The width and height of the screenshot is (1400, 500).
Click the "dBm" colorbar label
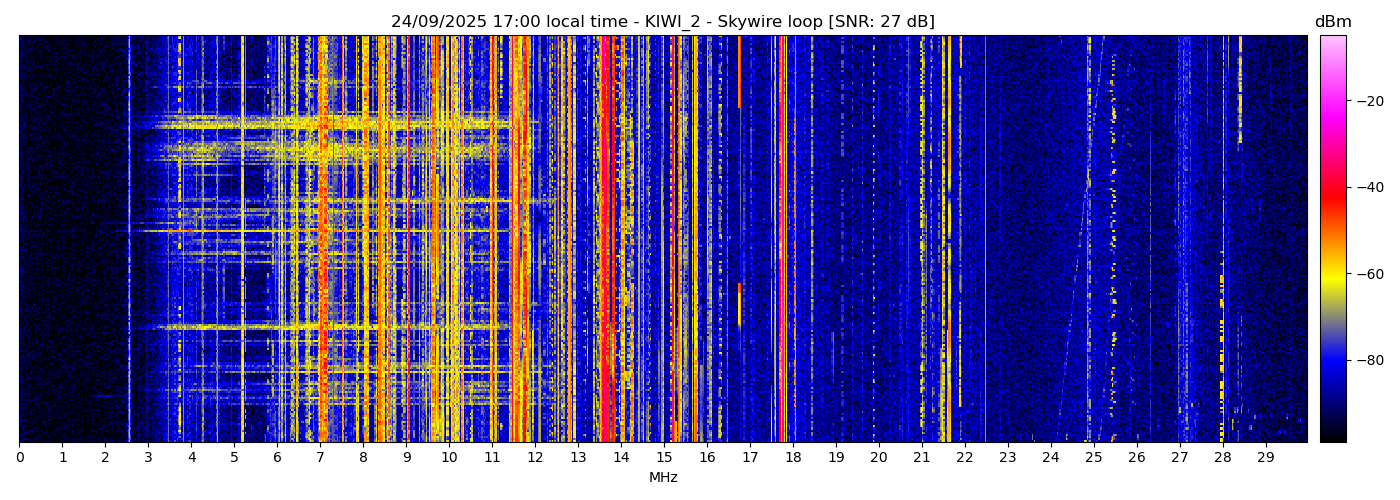click(1332, 22)
